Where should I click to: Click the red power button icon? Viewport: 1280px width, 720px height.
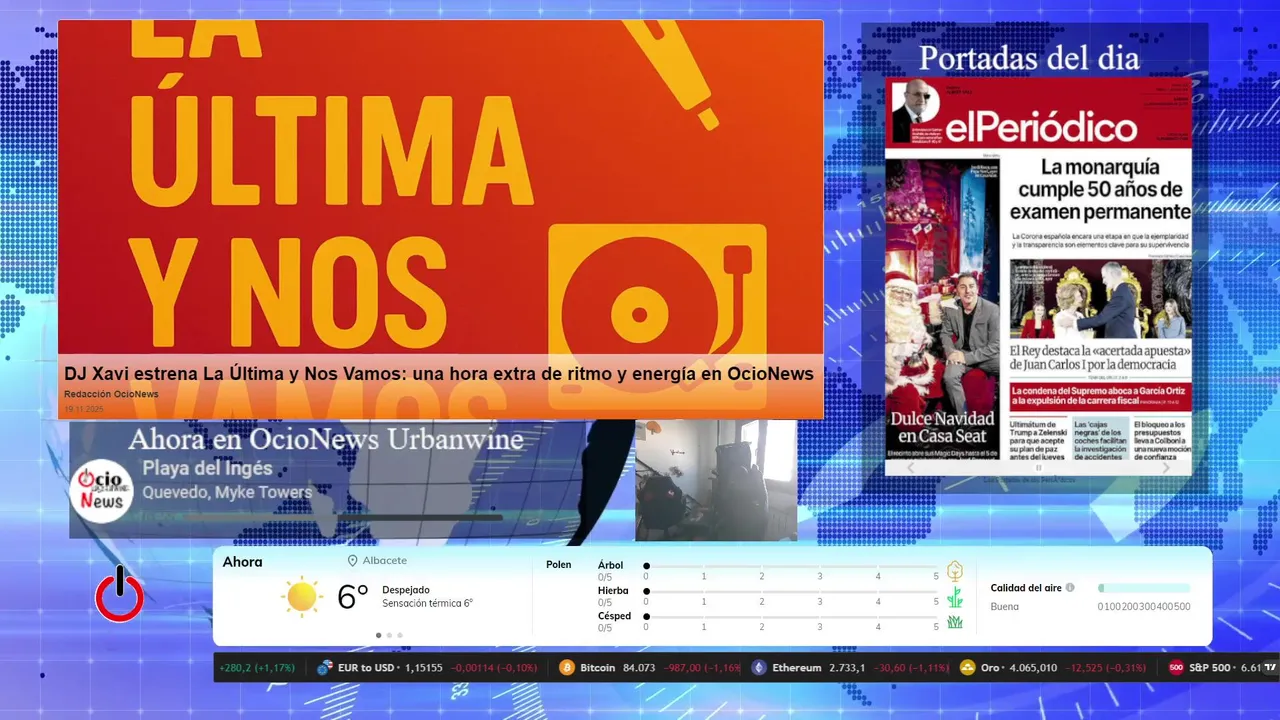pos(119,594)
